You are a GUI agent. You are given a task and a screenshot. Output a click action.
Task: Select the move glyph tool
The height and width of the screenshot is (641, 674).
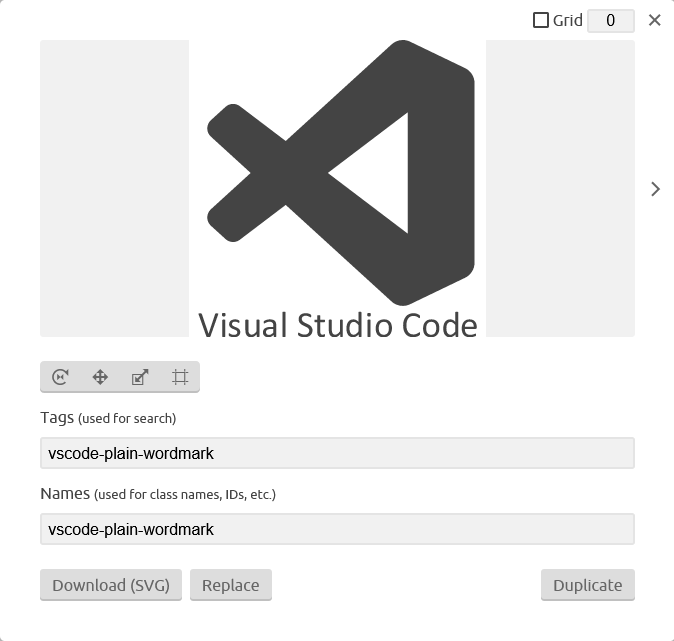(x=100, y=377)
